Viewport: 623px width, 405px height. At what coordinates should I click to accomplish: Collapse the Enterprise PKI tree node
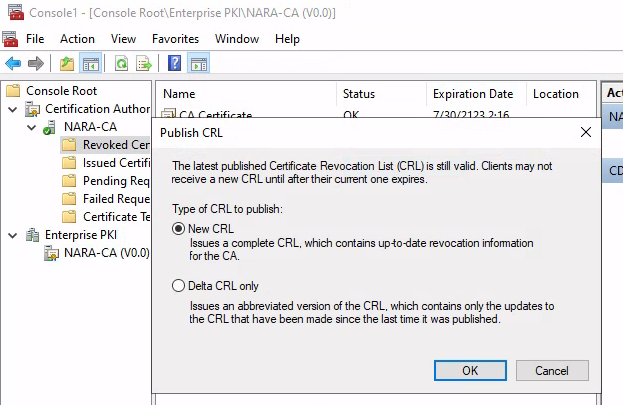point(12,235)
